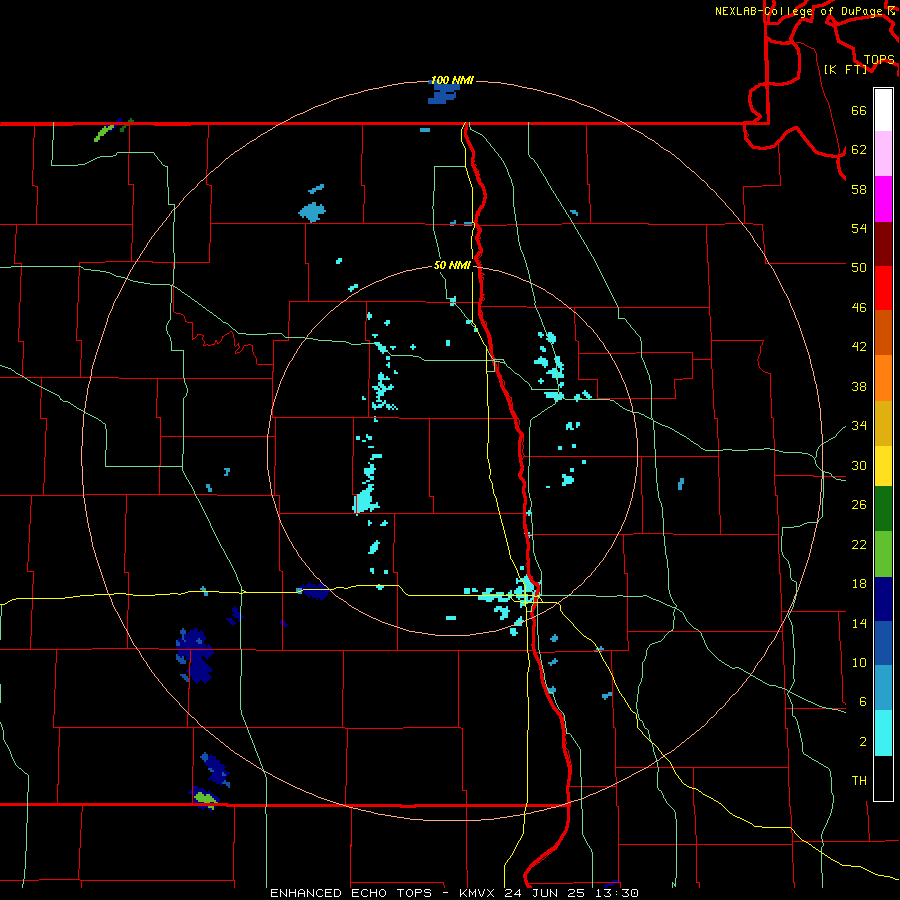This screenshot has height=900, width=900.
Task: Click the lime green echo streak near the top border
Action: (105, 133)
